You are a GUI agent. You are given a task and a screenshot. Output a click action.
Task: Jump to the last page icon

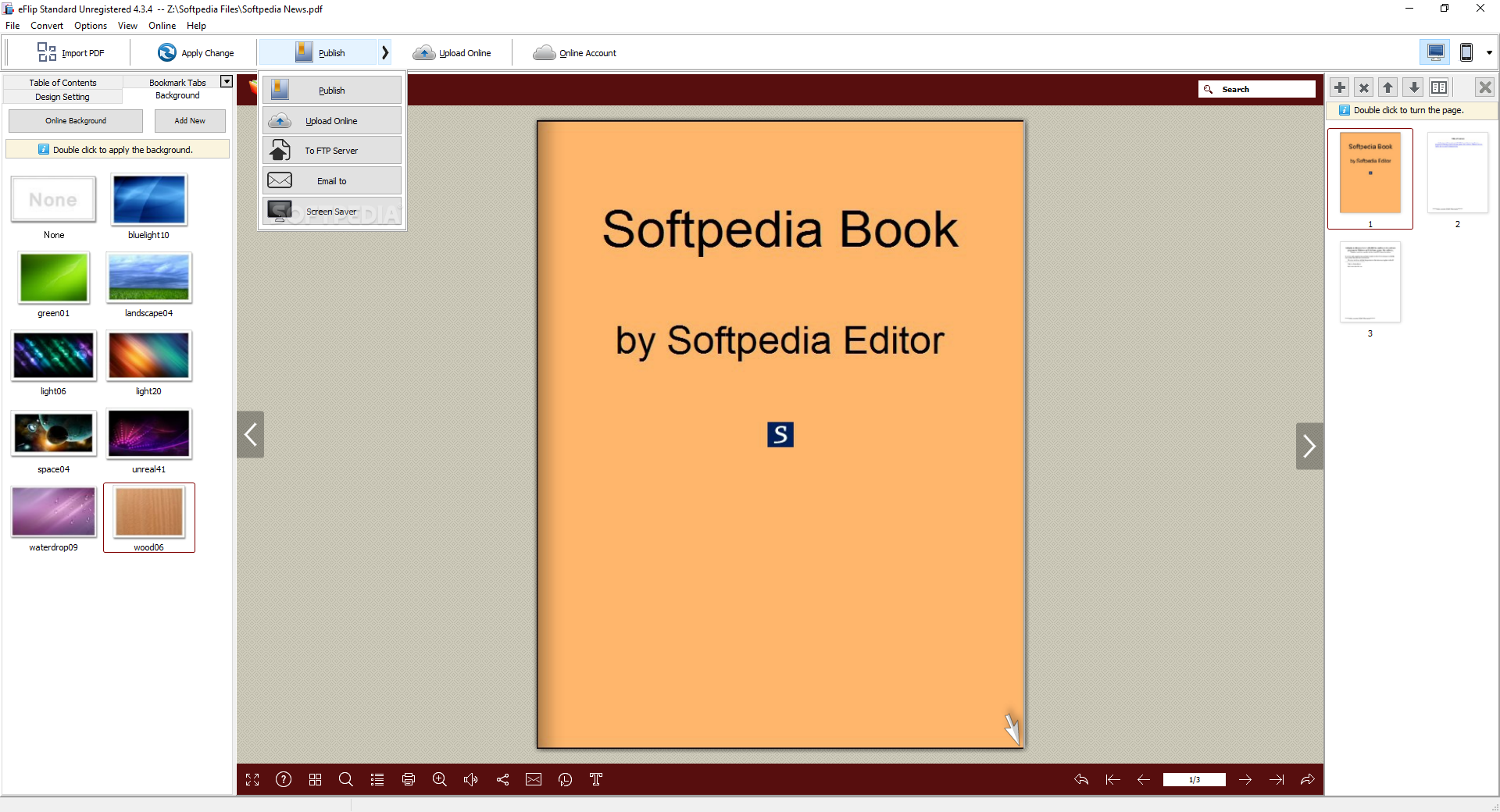1277,779
